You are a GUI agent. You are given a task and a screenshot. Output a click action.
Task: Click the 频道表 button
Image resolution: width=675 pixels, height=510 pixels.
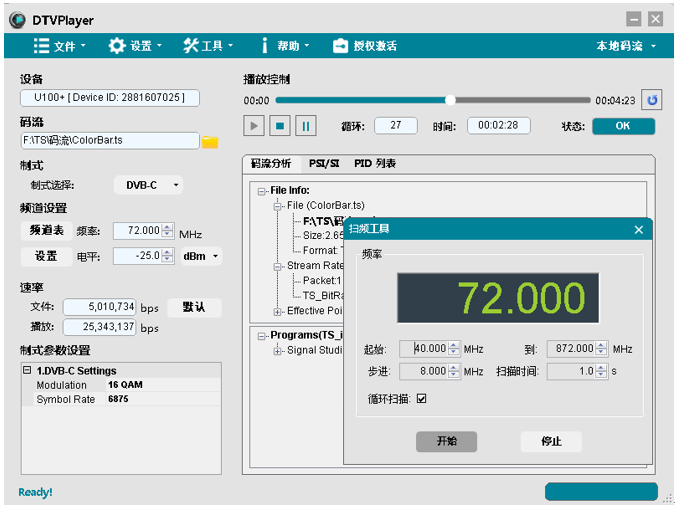coord(46,231)
